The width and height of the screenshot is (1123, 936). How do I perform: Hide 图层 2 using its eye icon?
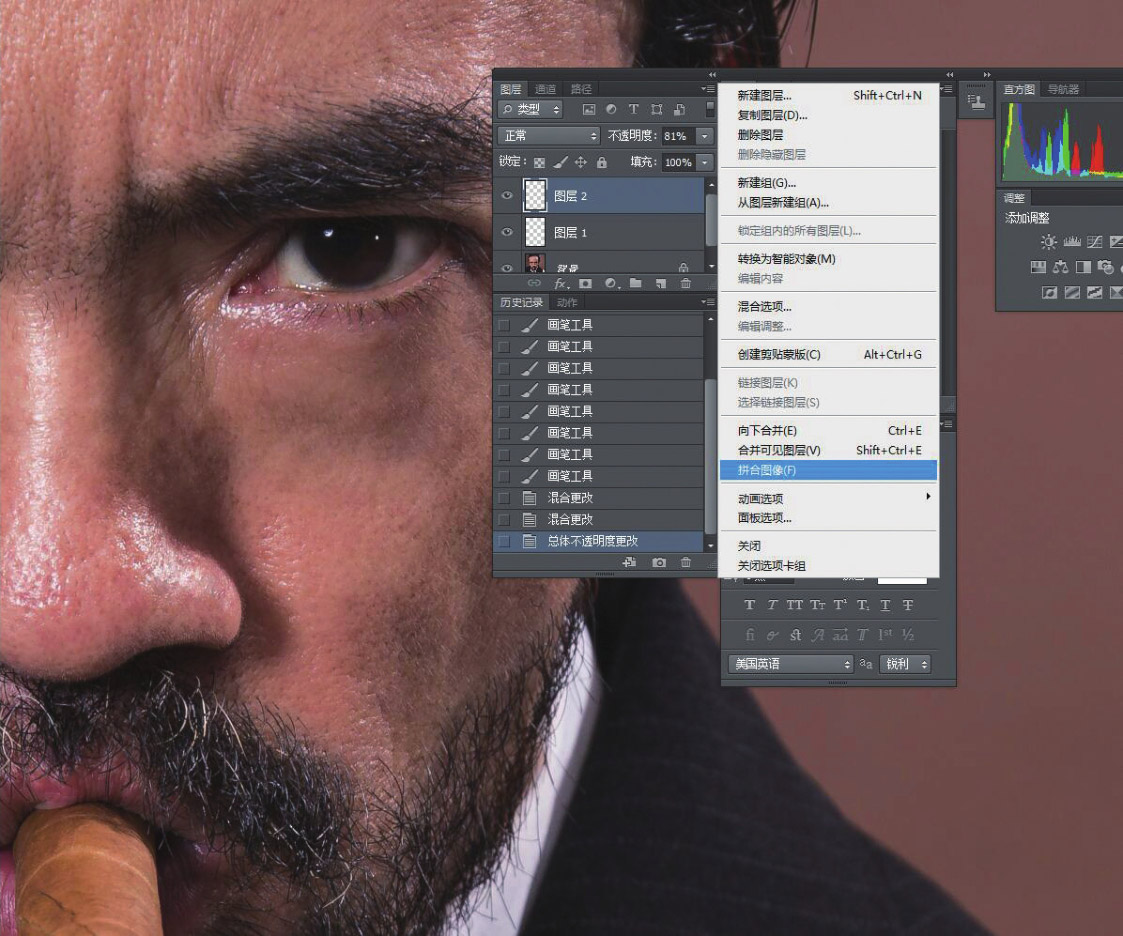(507, 197)
